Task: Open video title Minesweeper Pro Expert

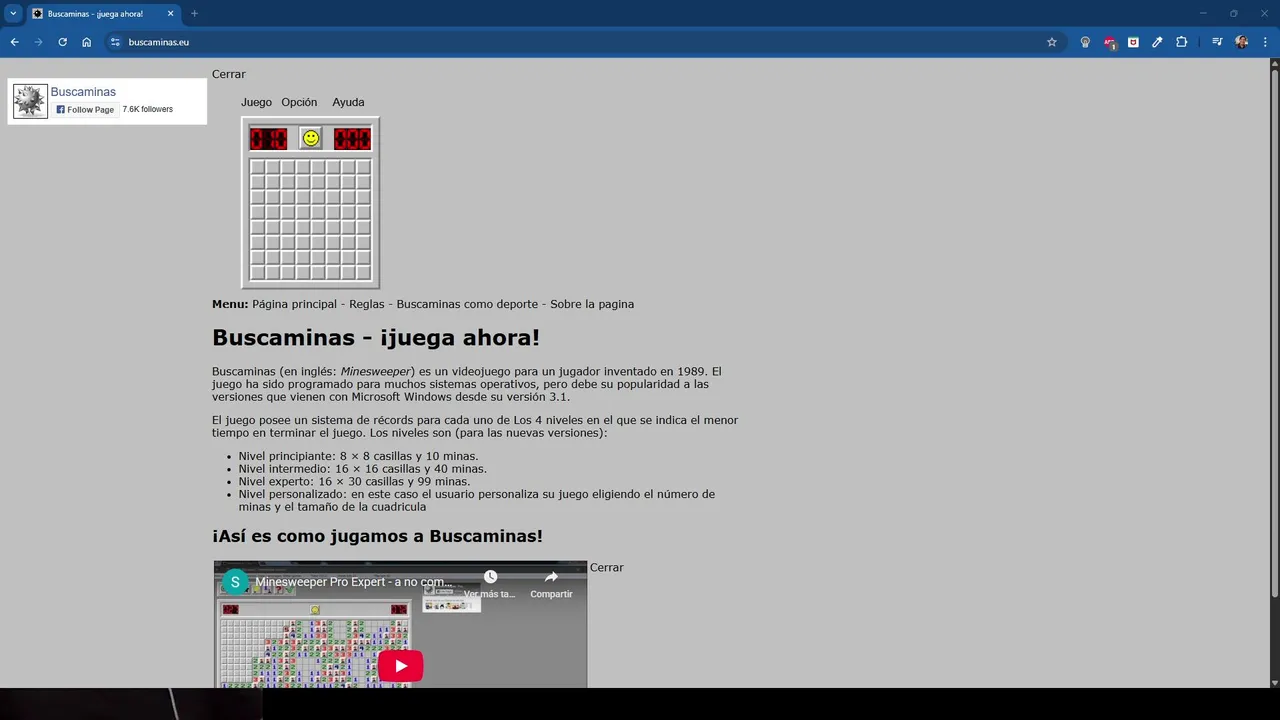Action: 354,582
